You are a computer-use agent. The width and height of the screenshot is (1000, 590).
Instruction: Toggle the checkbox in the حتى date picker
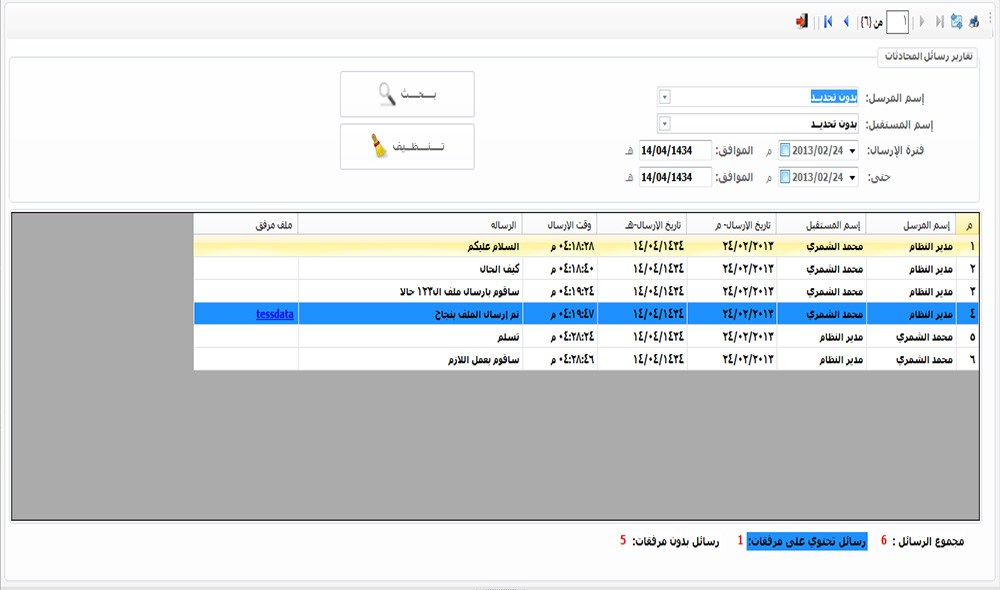[785, 177]
